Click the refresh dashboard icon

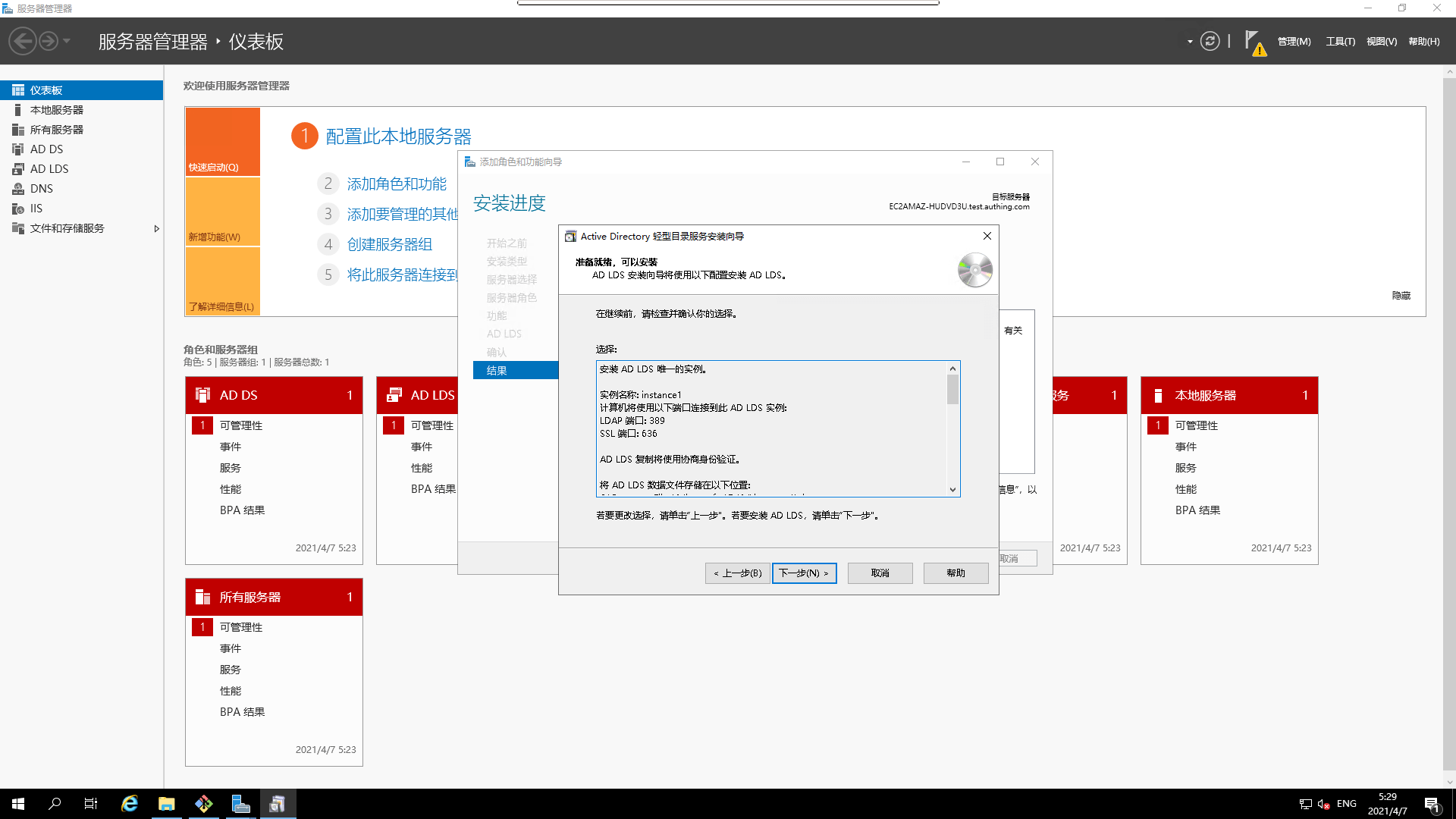[1210, 41]
